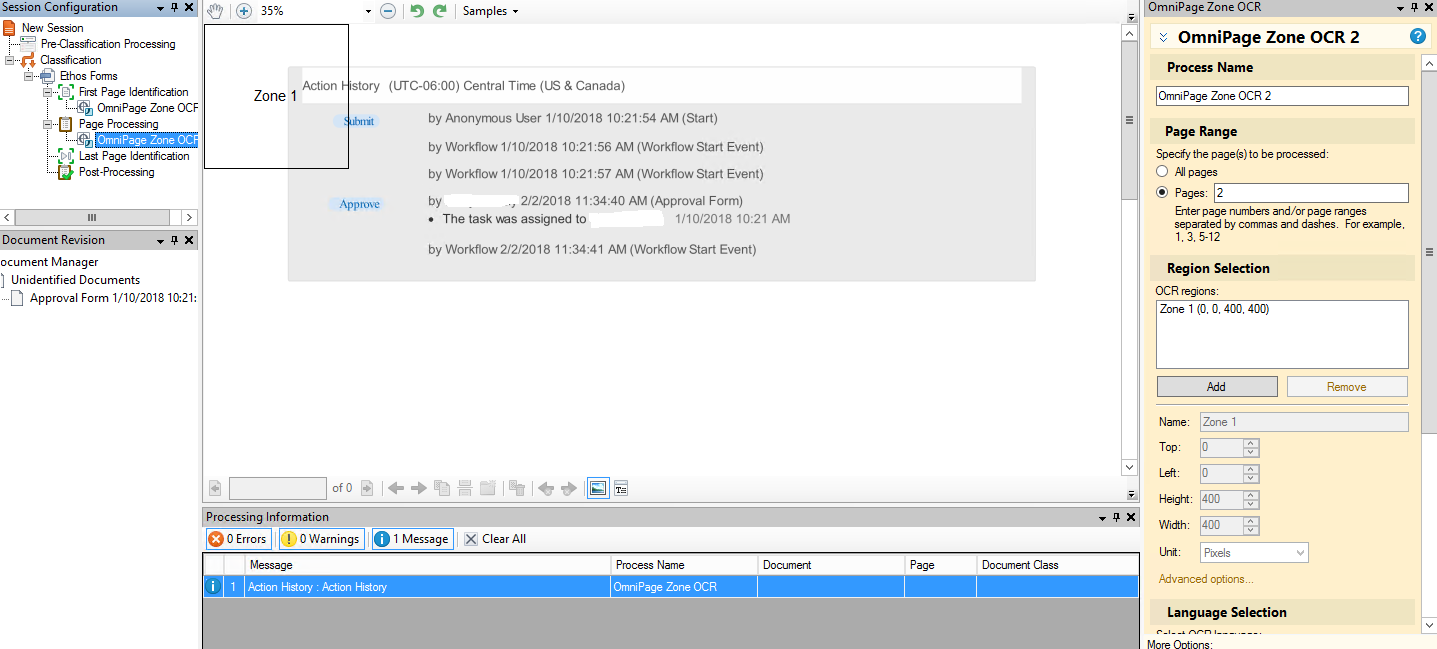1437x649 pixels.
Task: Click the Add region button
Action: [x=1217, y=387]
